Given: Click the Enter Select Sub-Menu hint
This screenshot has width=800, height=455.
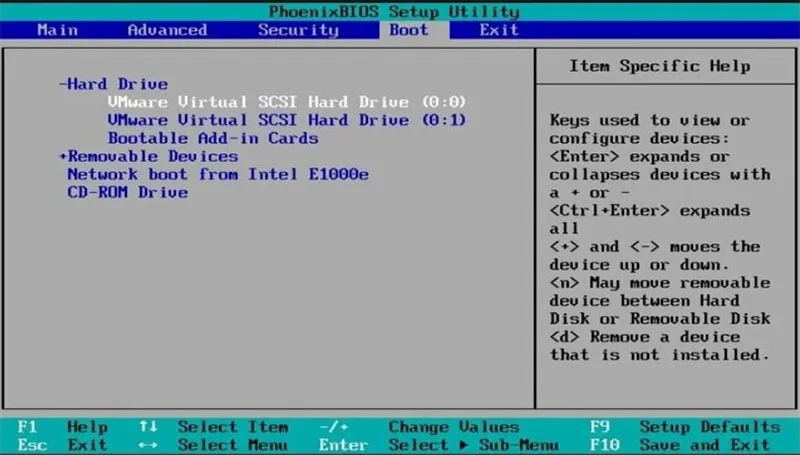Looking at the screenshot, I should point(439,445).
